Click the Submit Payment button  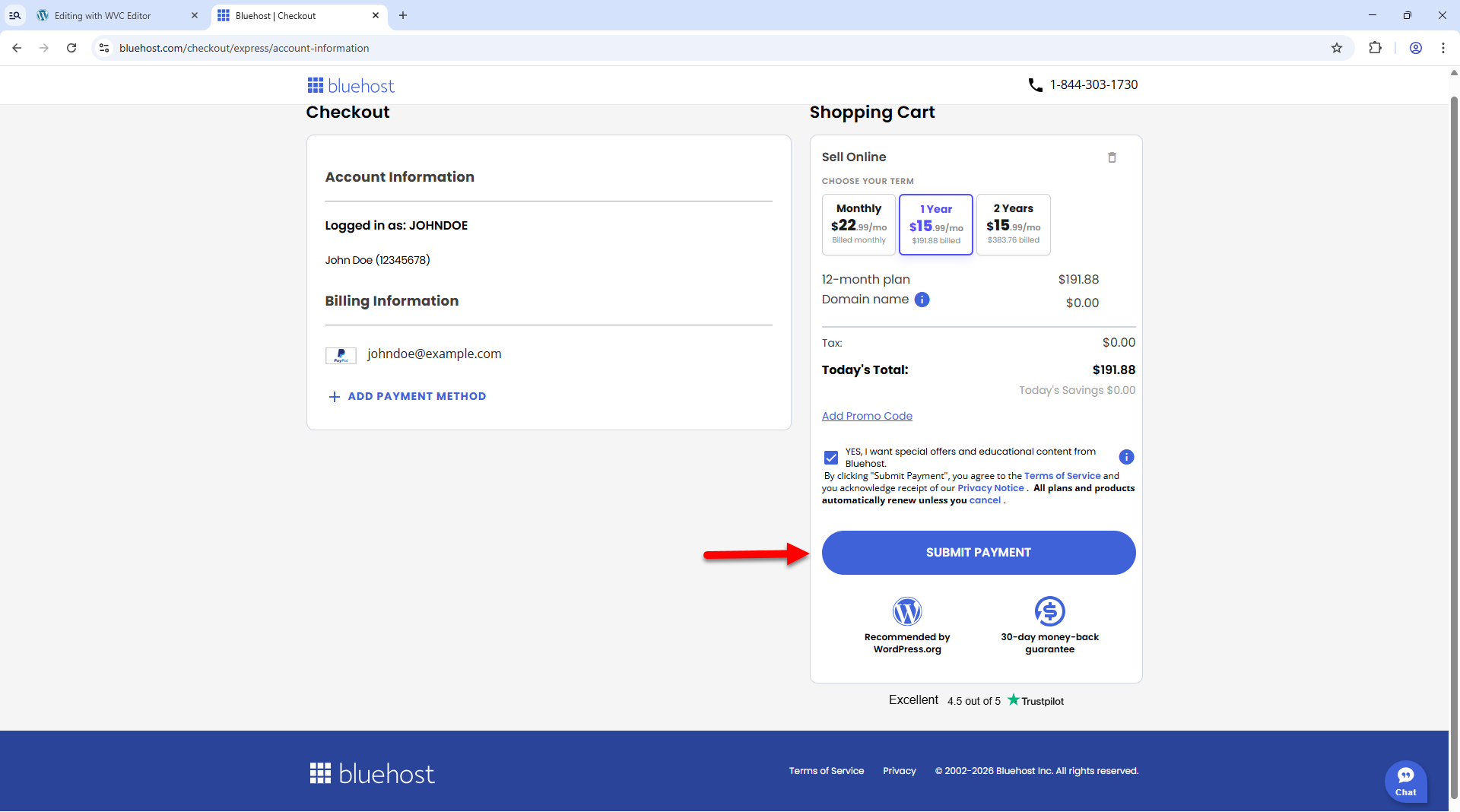click(979, 553)
